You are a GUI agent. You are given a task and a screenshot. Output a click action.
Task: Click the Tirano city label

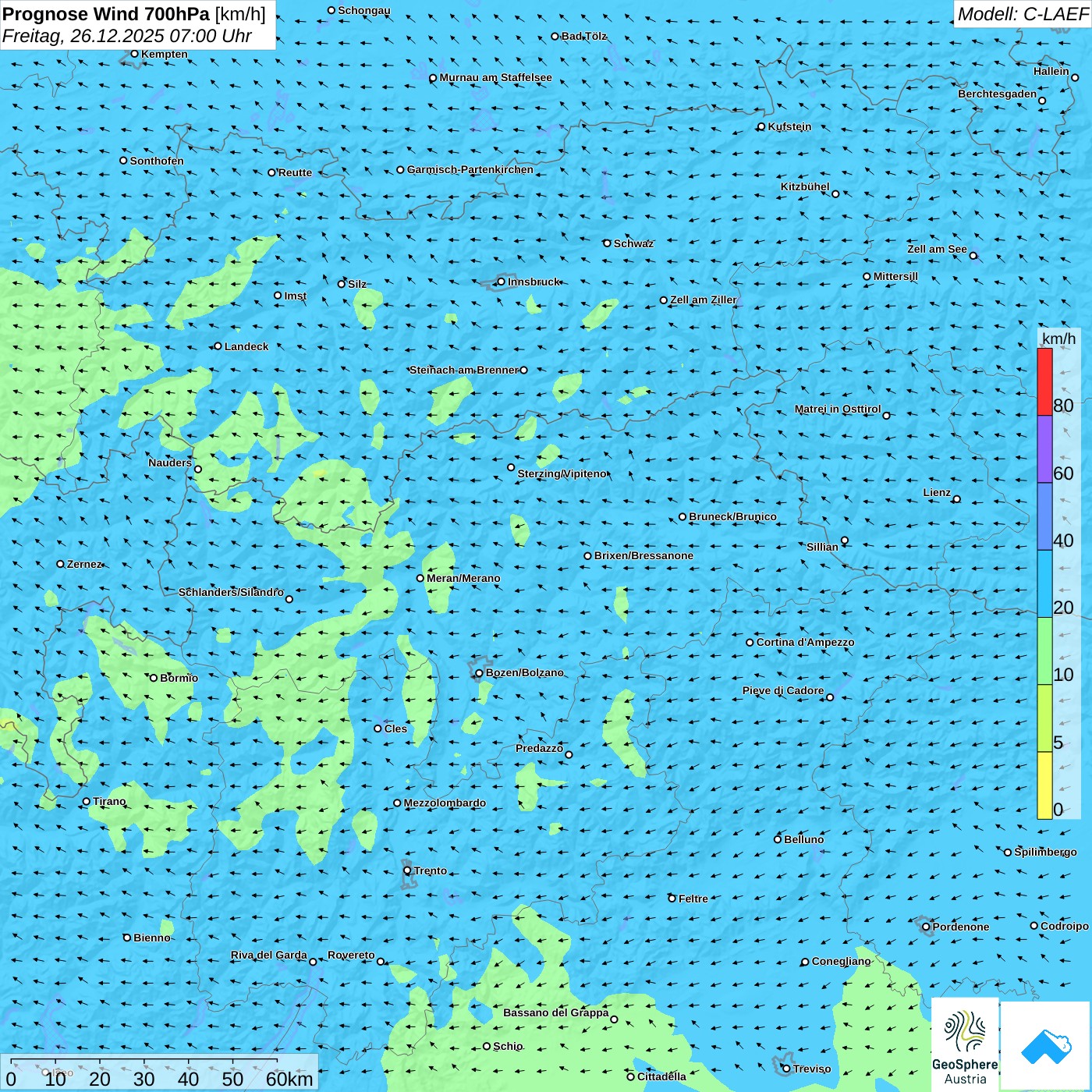[109, 801]
